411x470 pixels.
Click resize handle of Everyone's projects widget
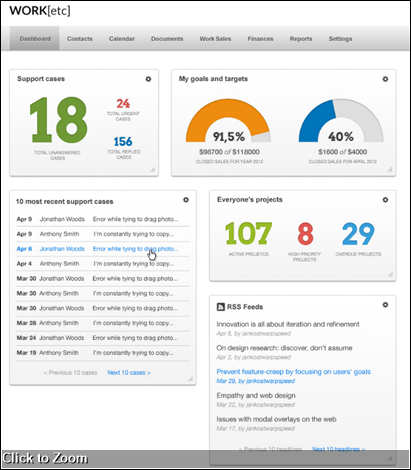click(390, 274)
